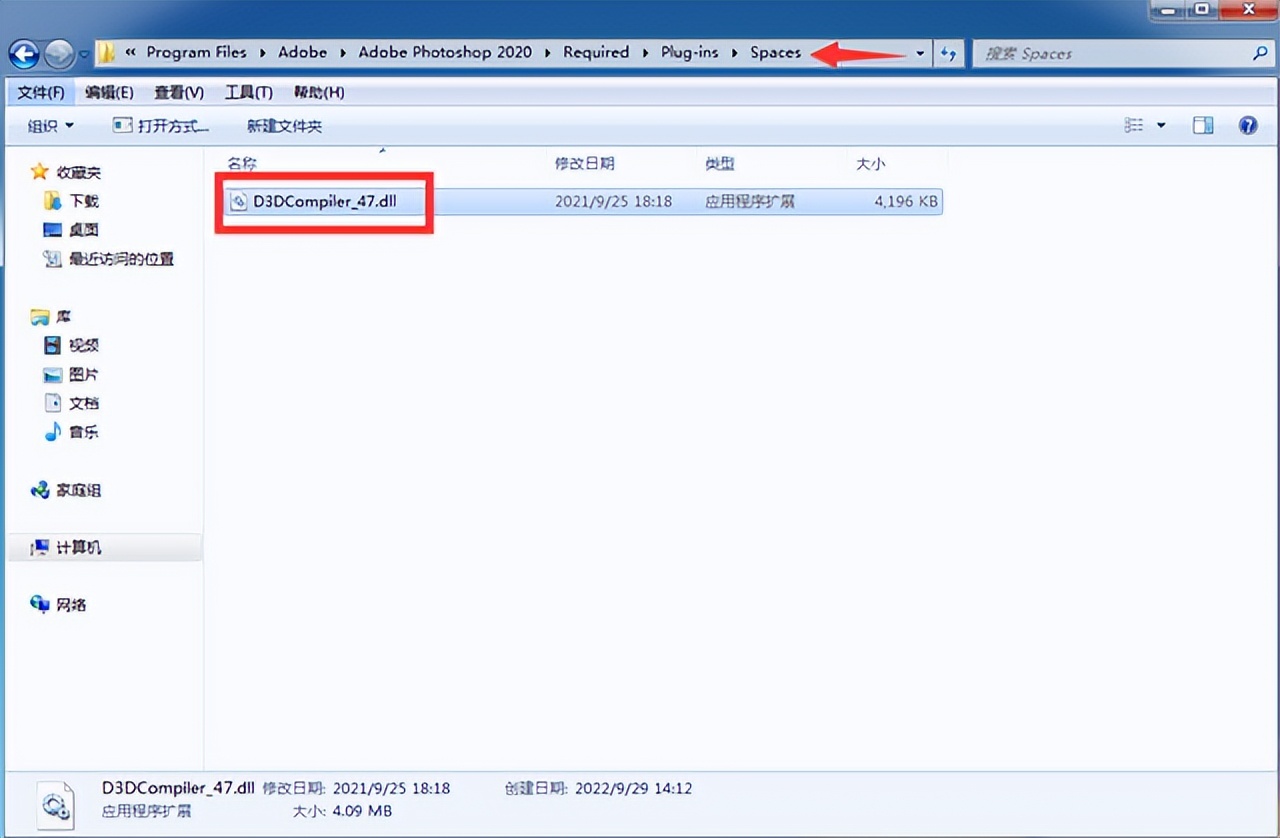The height and width of the screenshot is (838, 1280).
Task: Click inside the 搜索 Spaces search box
Action: coord(1100,53)
